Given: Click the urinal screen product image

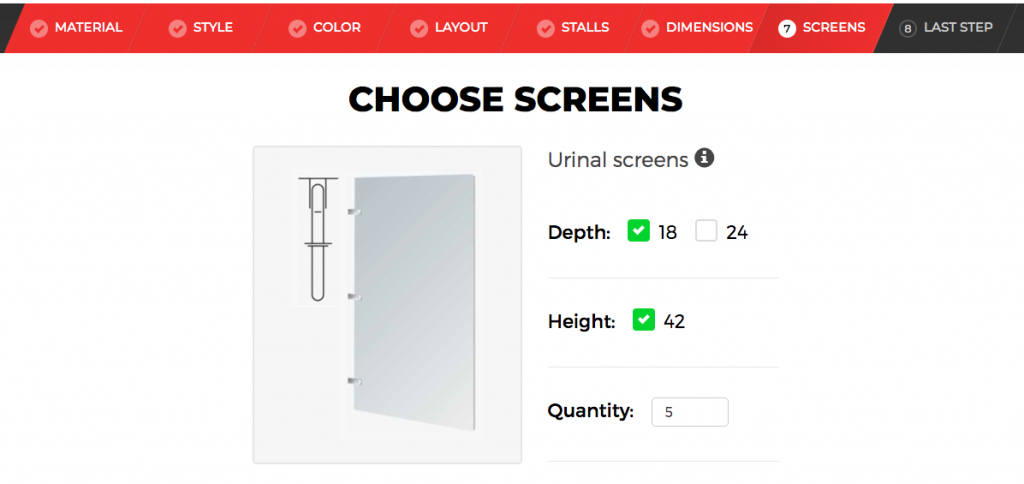Looking at the screenshot, I should 387,304.
